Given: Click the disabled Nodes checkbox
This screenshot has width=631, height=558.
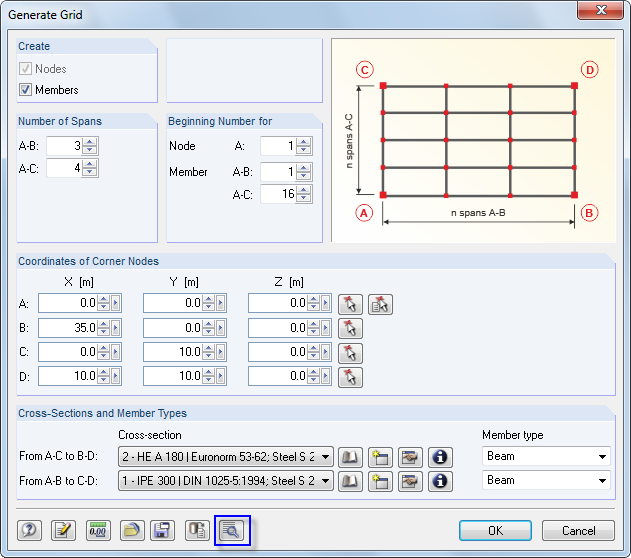Looking at the screenshot, I should (x=25, y=68).
